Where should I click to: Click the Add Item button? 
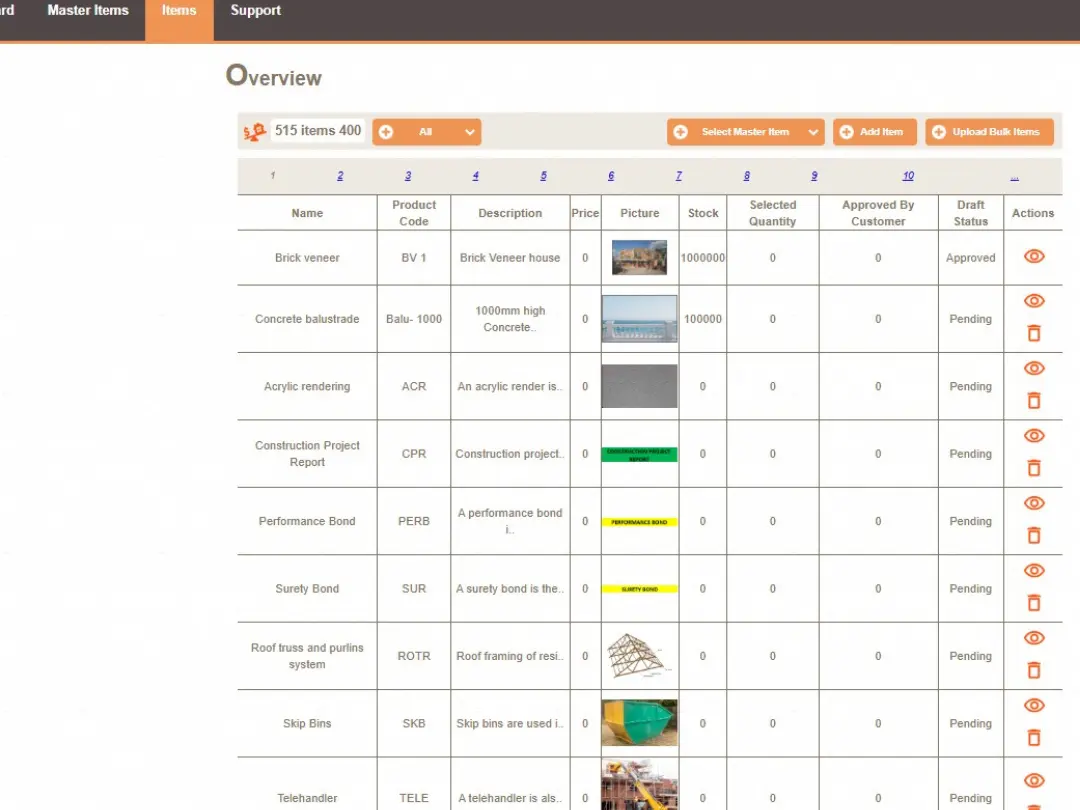pyautogui.click(x=874, y=132)
